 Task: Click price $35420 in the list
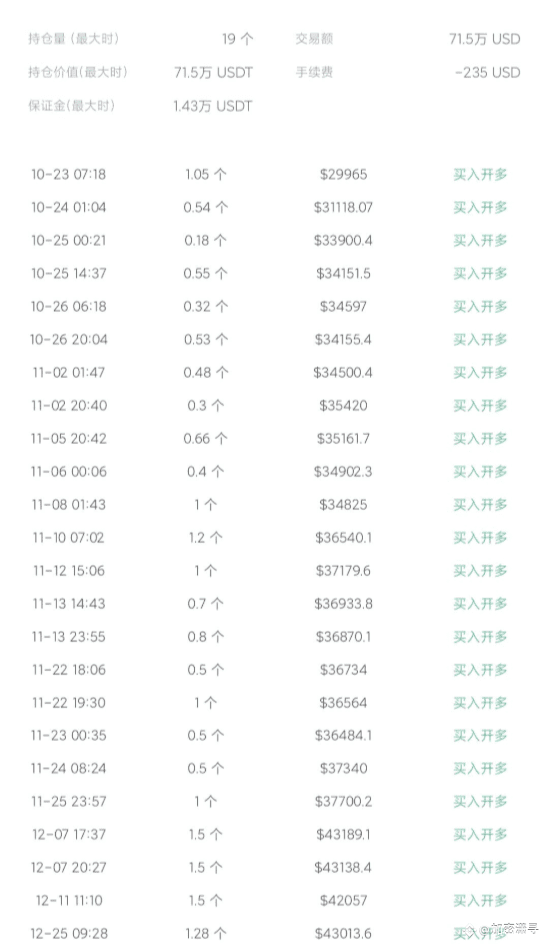(x=343, y=405)
